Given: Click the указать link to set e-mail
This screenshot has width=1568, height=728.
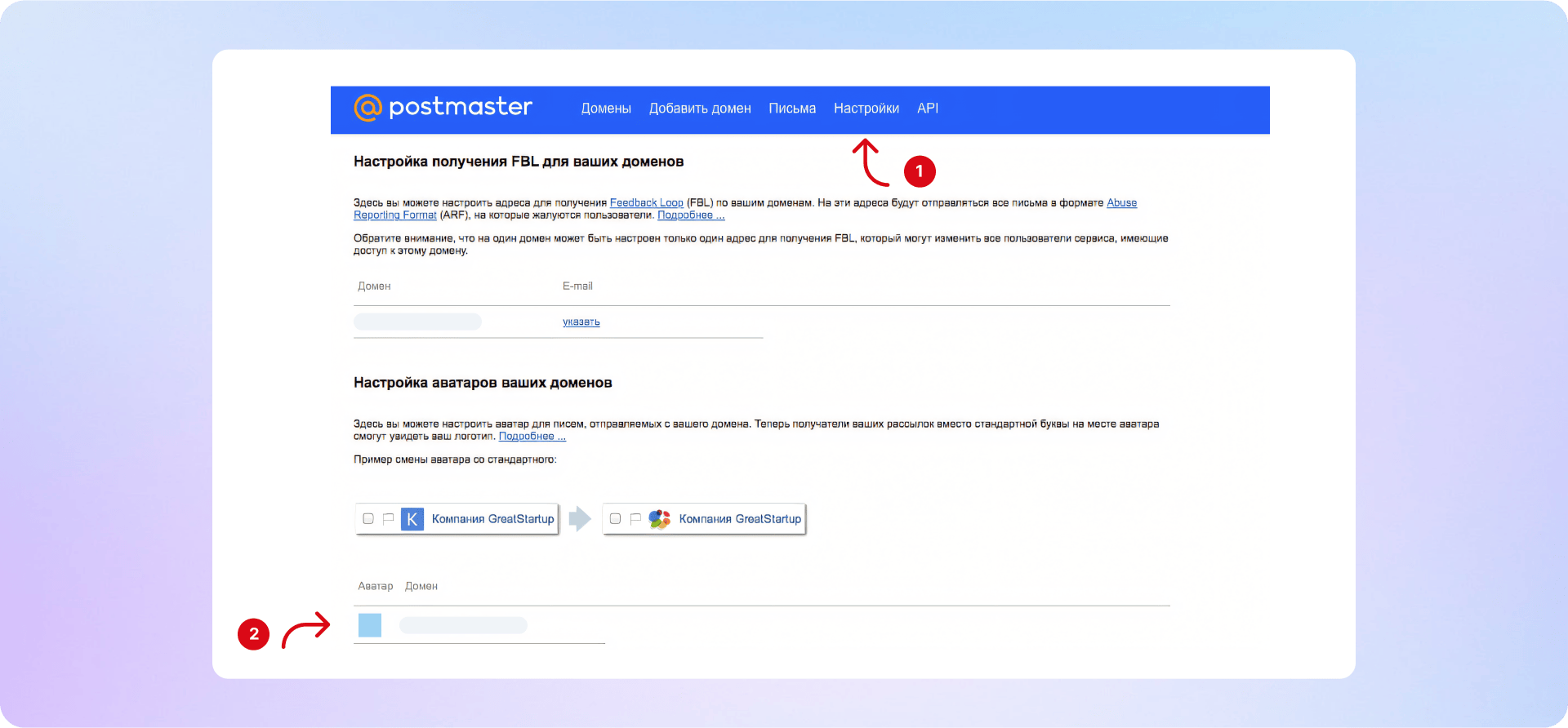Looking at the screenshot, I should (581, 322).
